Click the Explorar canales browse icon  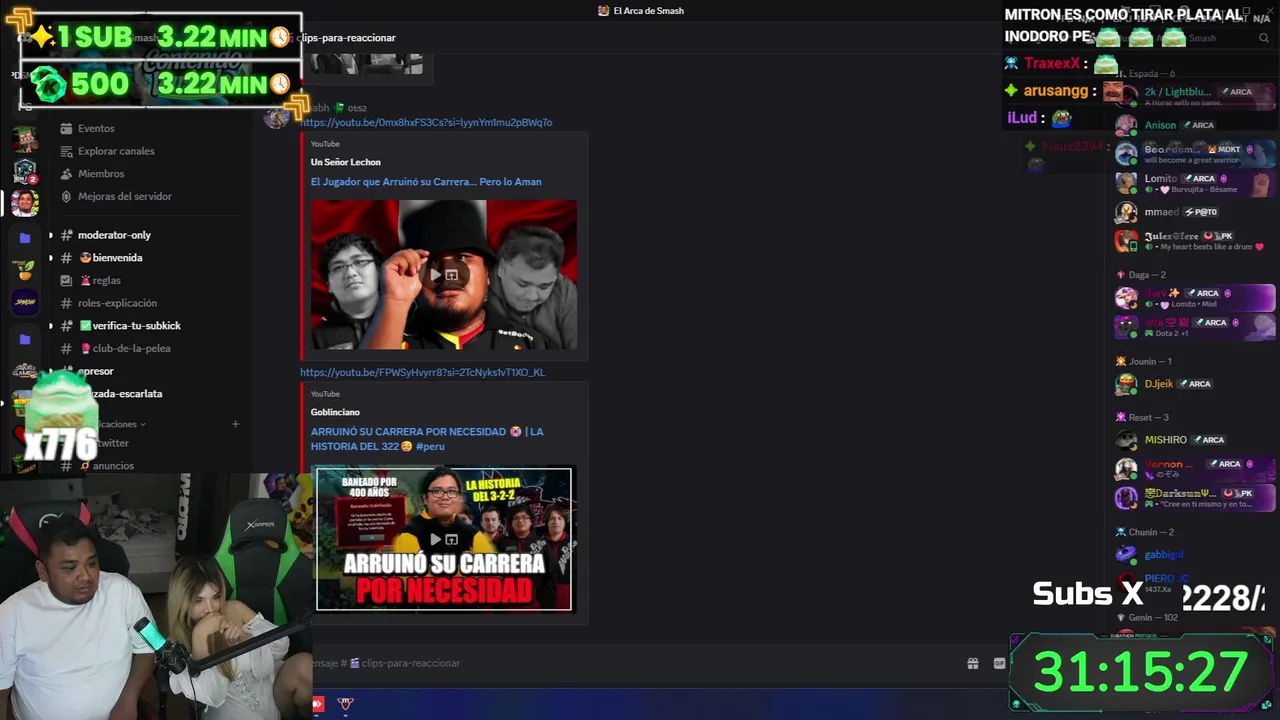66,151
